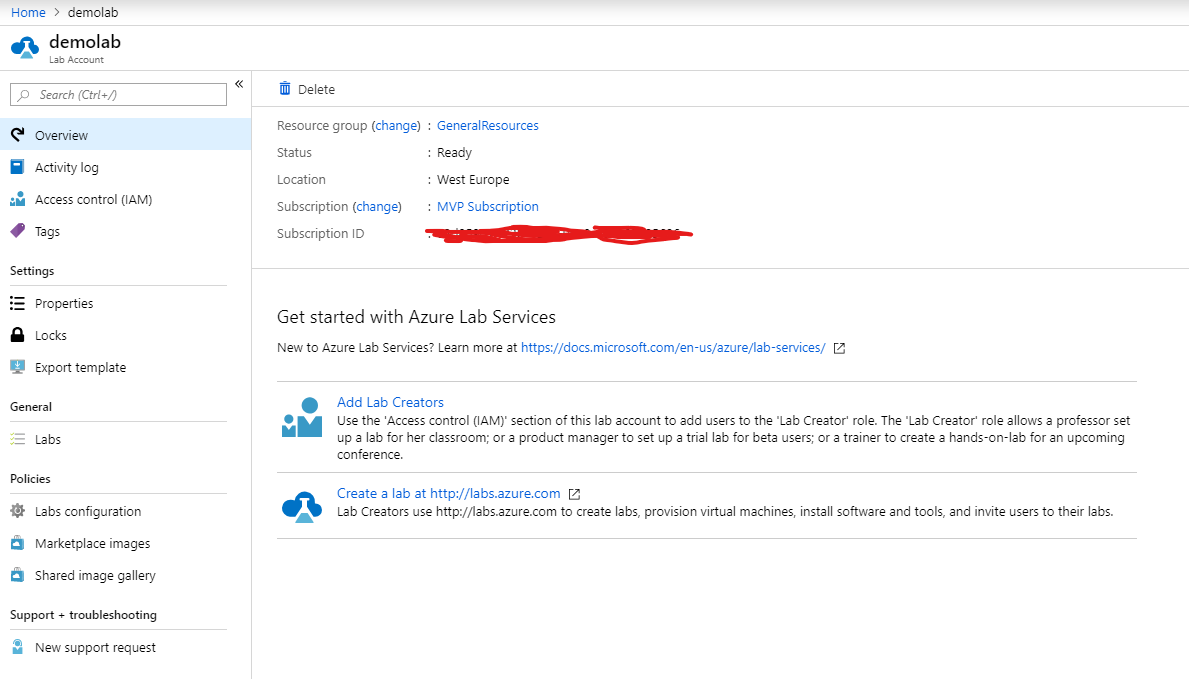
Task: Click Home in the breadcrumb
Action: point(27,12)
